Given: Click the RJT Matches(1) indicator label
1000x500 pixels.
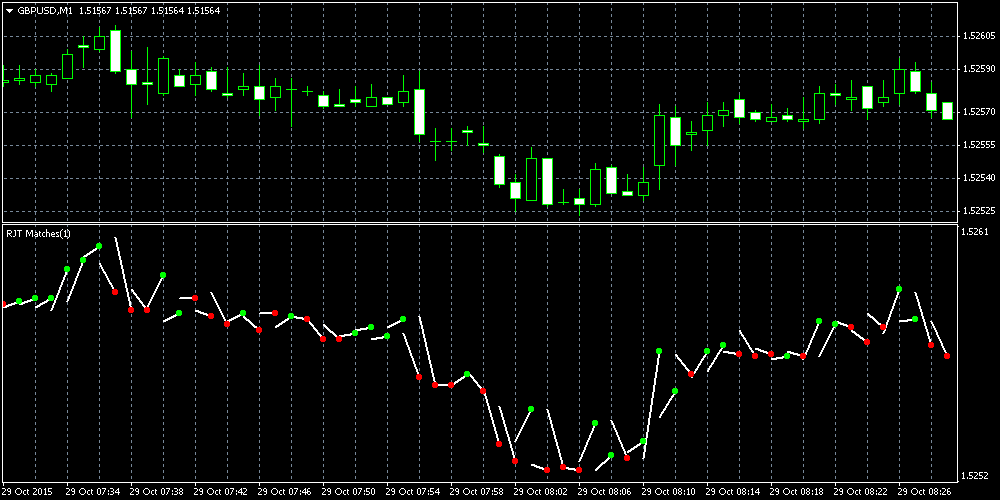Looking at the screenshot, I should coord(38,234).
